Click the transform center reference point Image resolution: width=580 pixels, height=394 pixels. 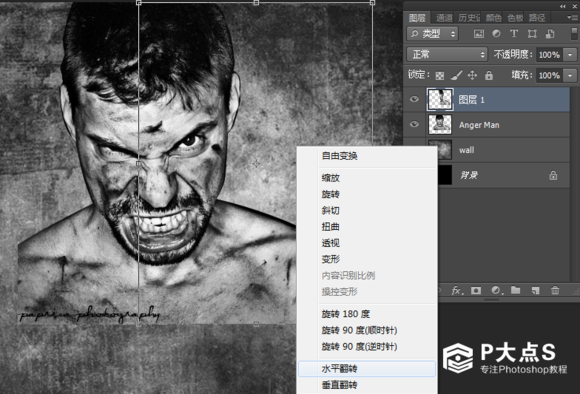[x=256, y=163]
